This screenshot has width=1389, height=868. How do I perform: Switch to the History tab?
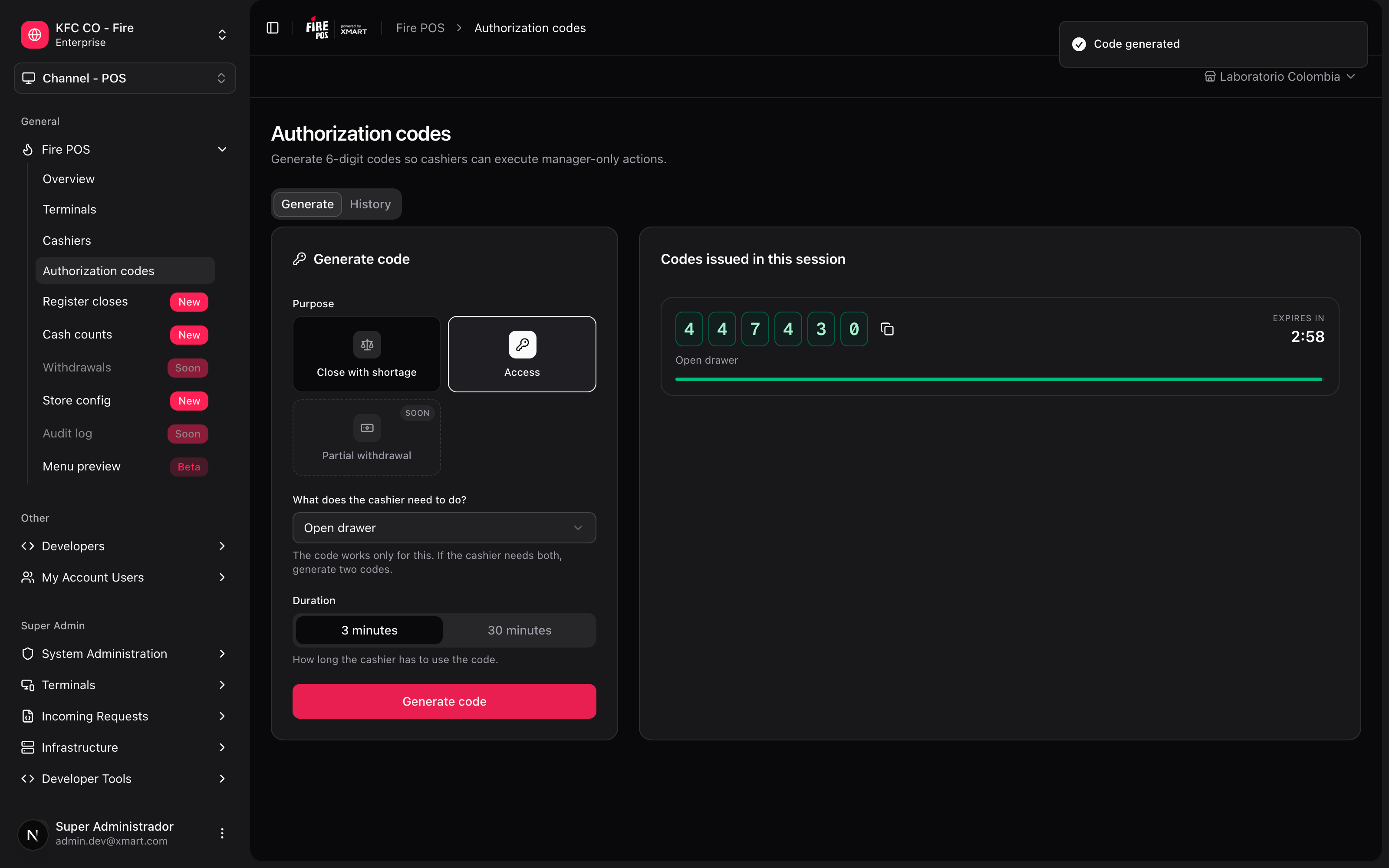[x=370, y=204]
